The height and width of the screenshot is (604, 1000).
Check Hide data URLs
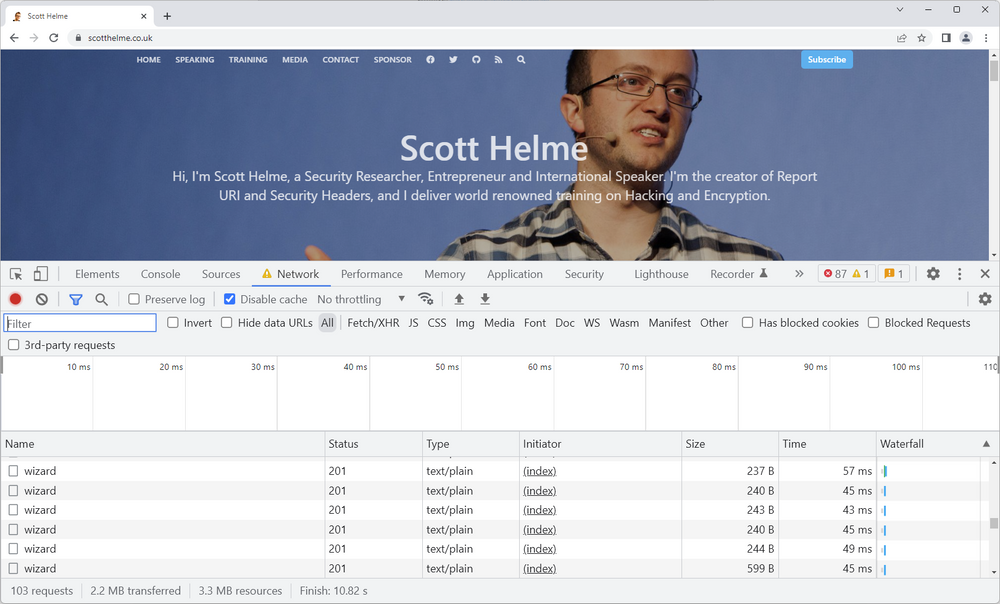tap(227, 323)
